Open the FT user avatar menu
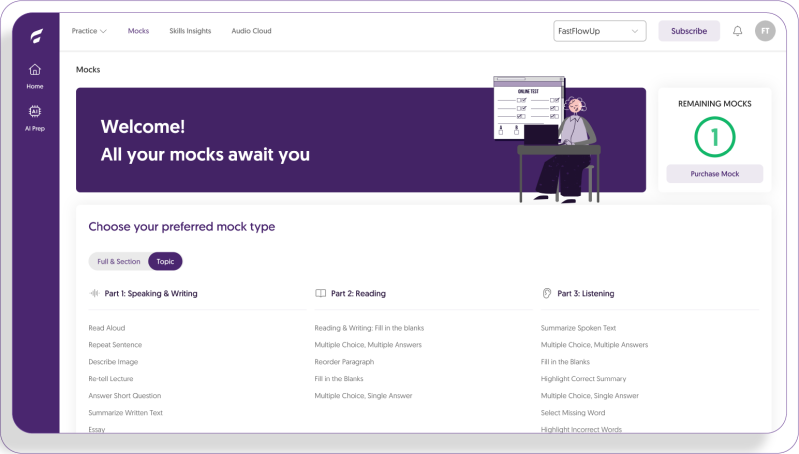The image size is (799, 454). 765,31
